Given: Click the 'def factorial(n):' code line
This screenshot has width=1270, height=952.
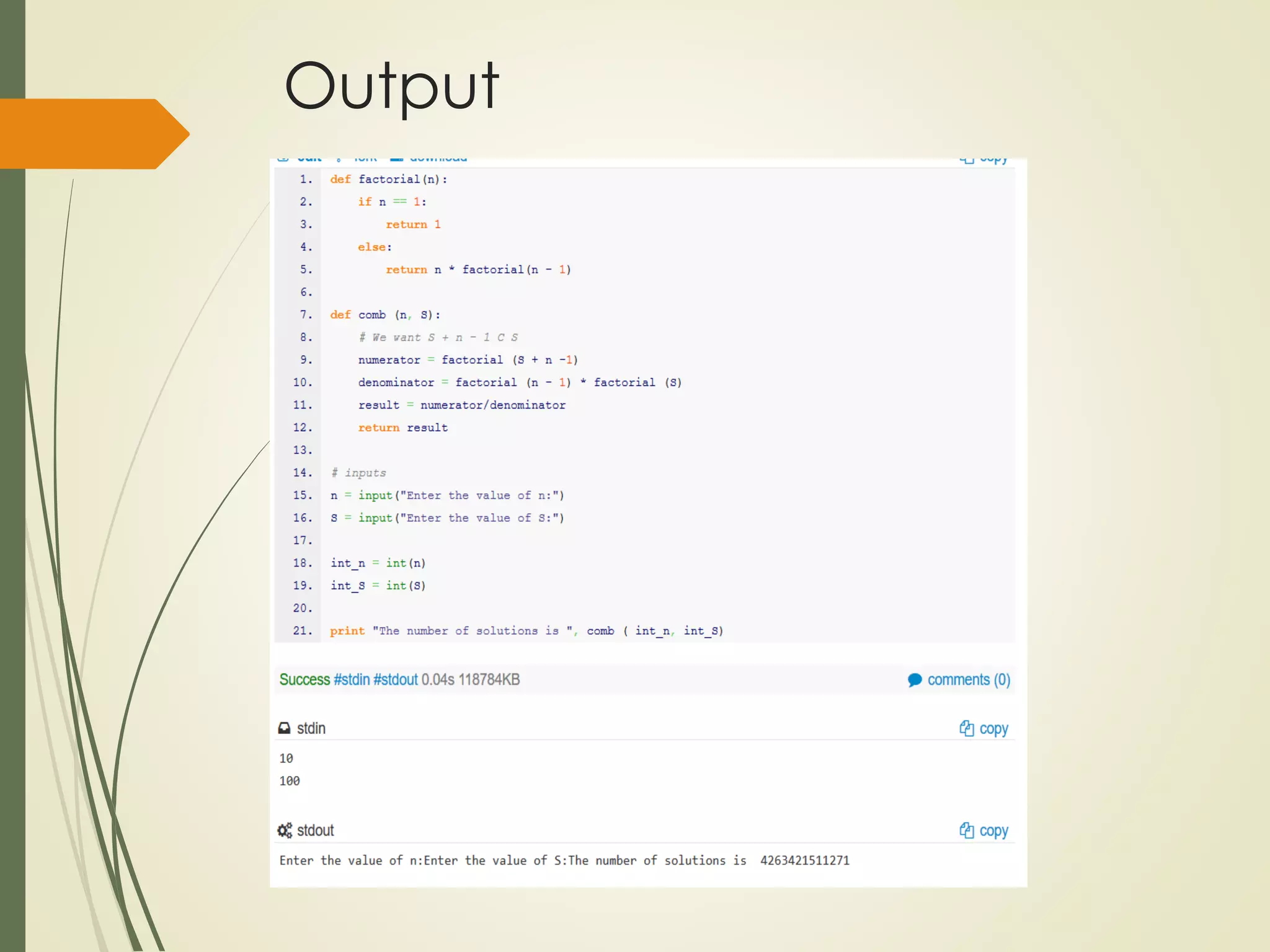Looking at the screenshot, I should (x=388, y=179).
